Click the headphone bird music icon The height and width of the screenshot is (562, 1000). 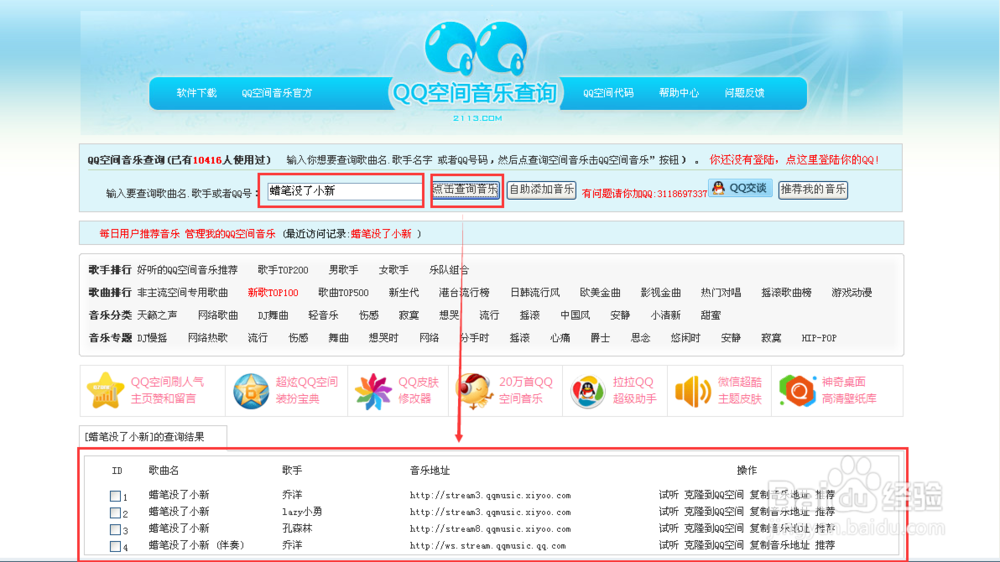click(474, 390)
